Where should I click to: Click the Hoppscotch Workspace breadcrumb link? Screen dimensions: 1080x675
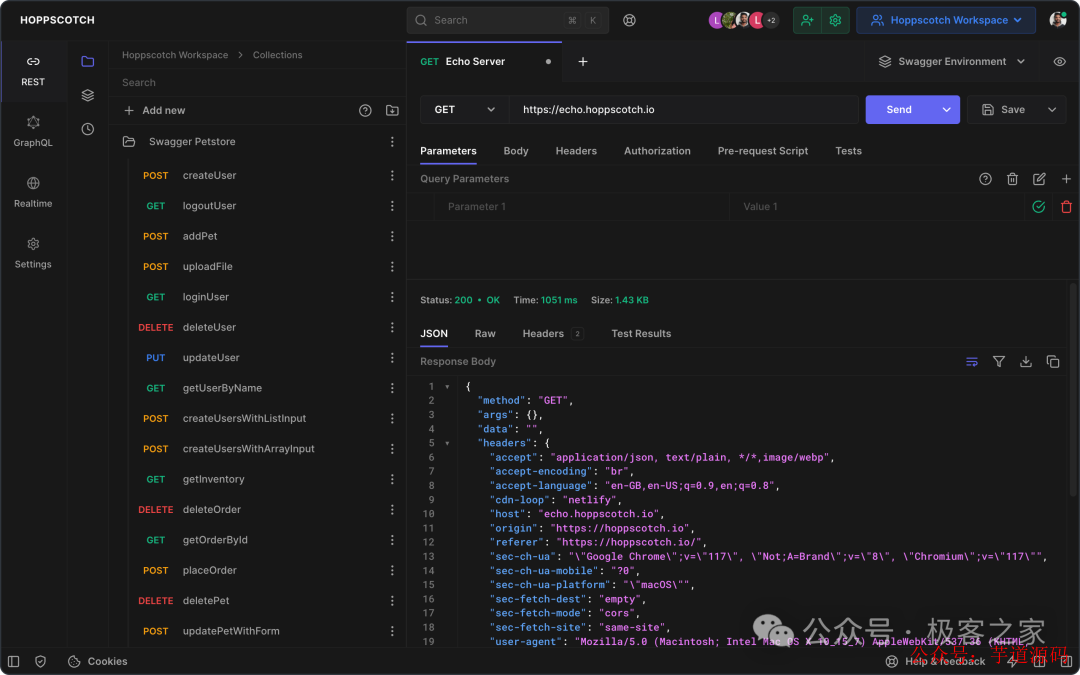[x=175, y=55]
